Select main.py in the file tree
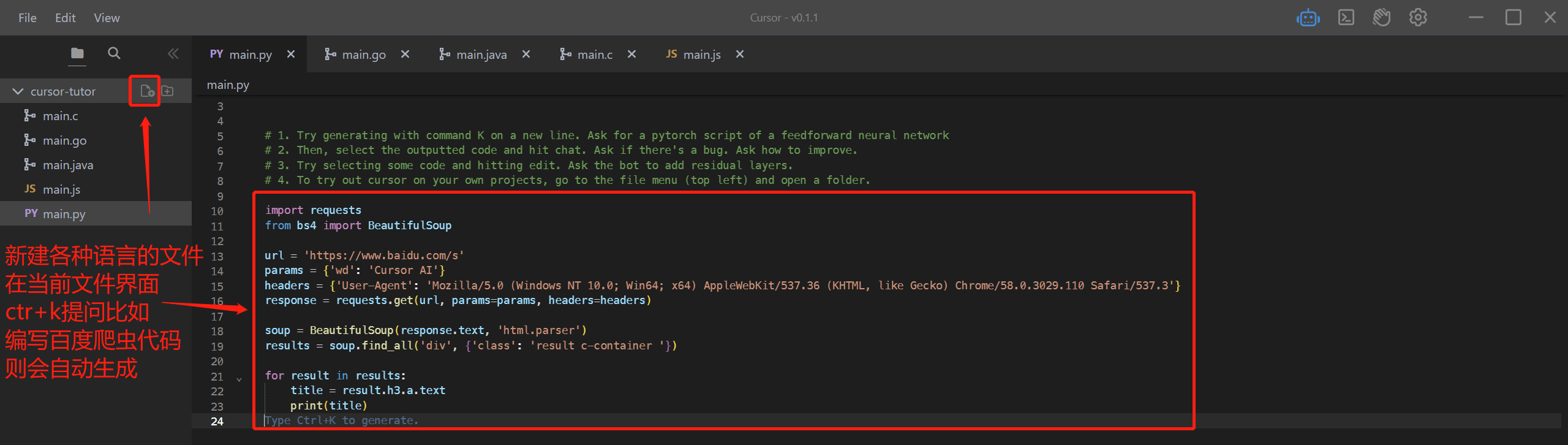 [96, 213]
